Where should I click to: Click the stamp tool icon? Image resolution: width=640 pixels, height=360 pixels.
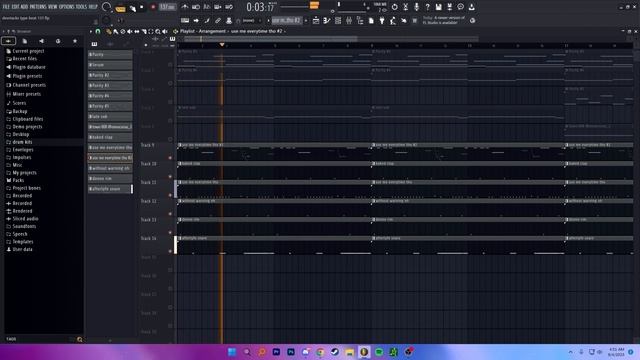[229, 20]
